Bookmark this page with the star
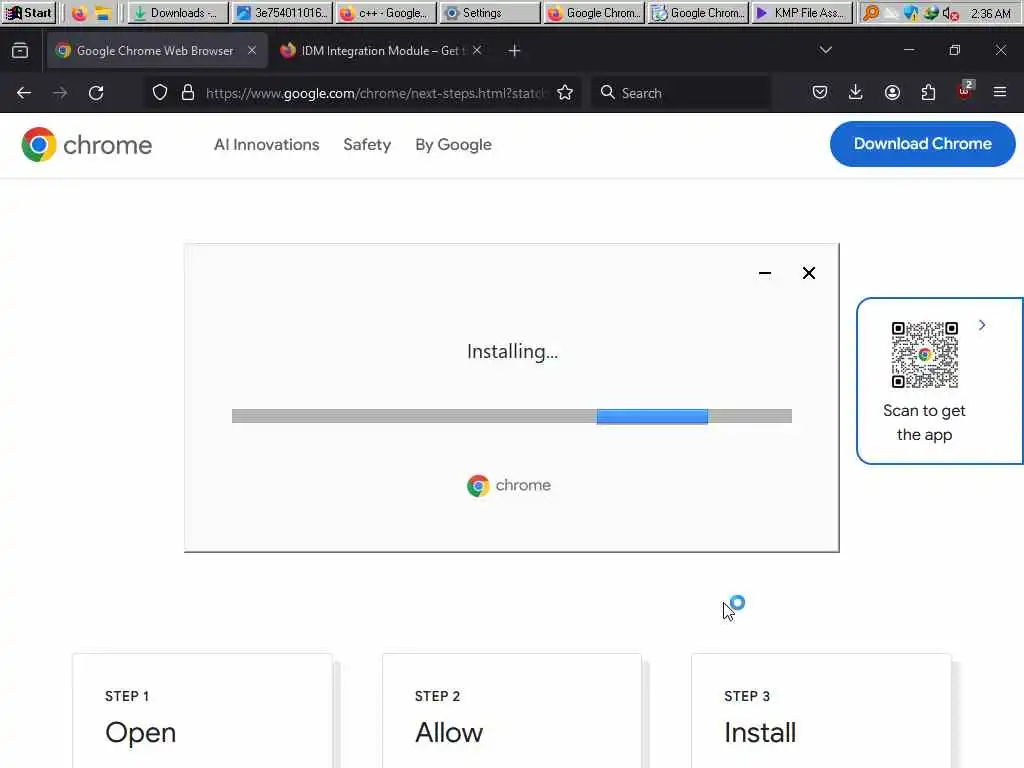Viewport: 1024px width, 768px height. coord(566,93)
